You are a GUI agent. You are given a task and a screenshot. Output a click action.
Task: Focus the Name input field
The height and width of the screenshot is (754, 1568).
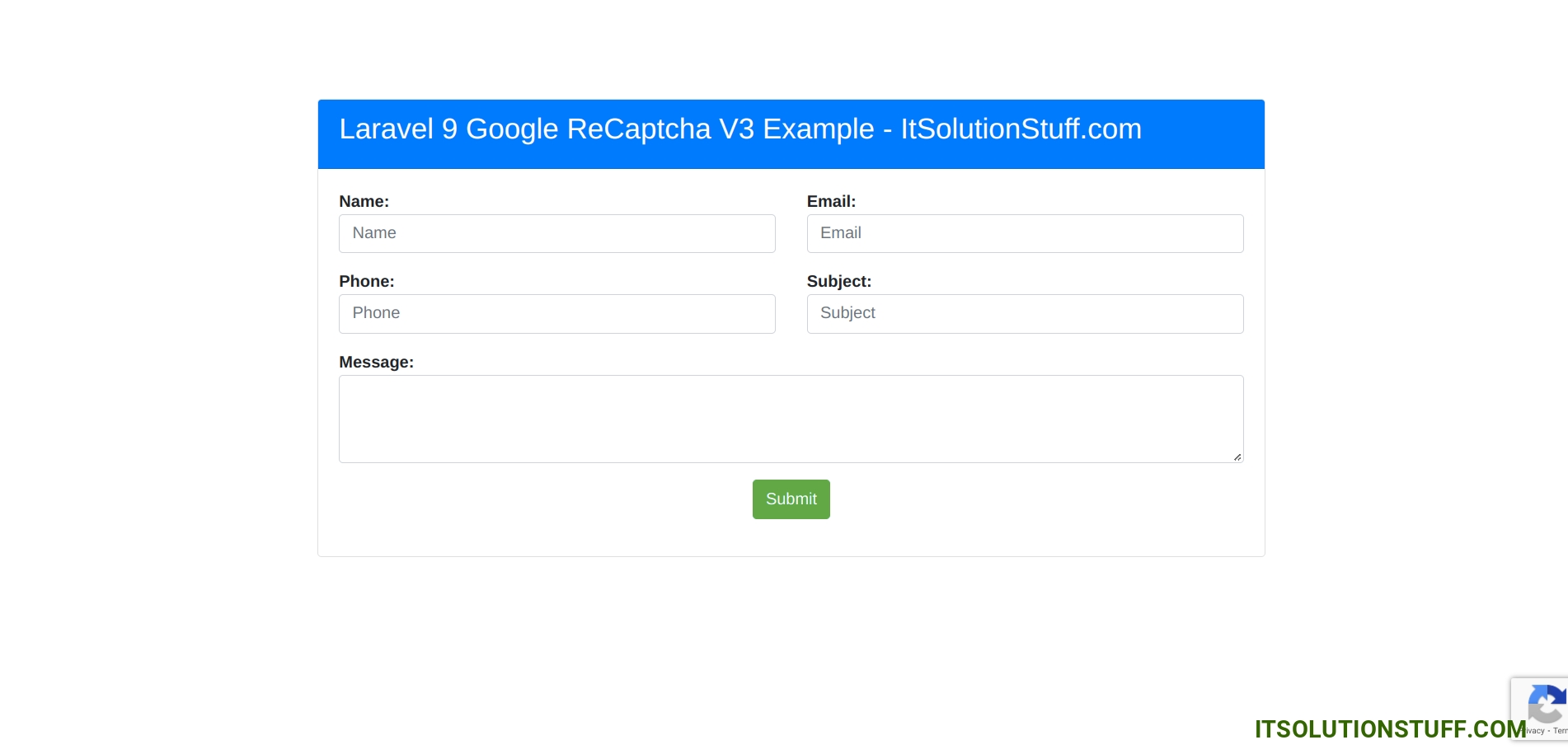pyautogui.click(x=556, y=233)
